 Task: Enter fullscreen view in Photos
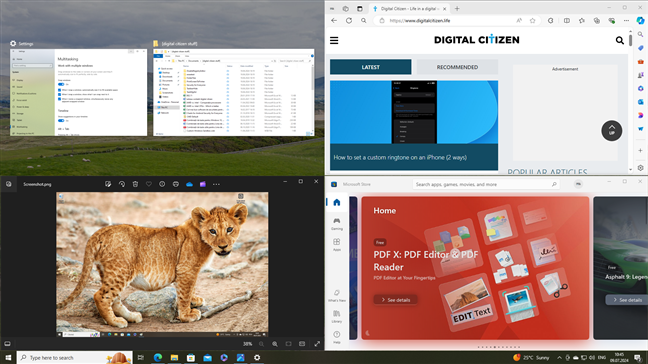tap(317, 344)
